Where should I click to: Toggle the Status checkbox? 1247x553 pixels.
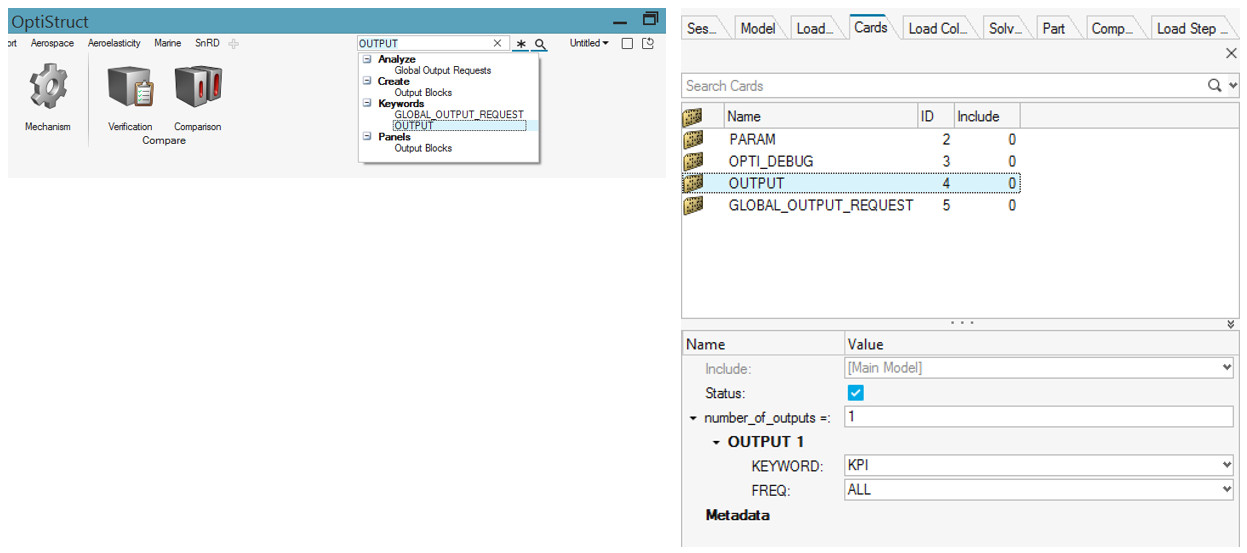click(x=855, y=393)
